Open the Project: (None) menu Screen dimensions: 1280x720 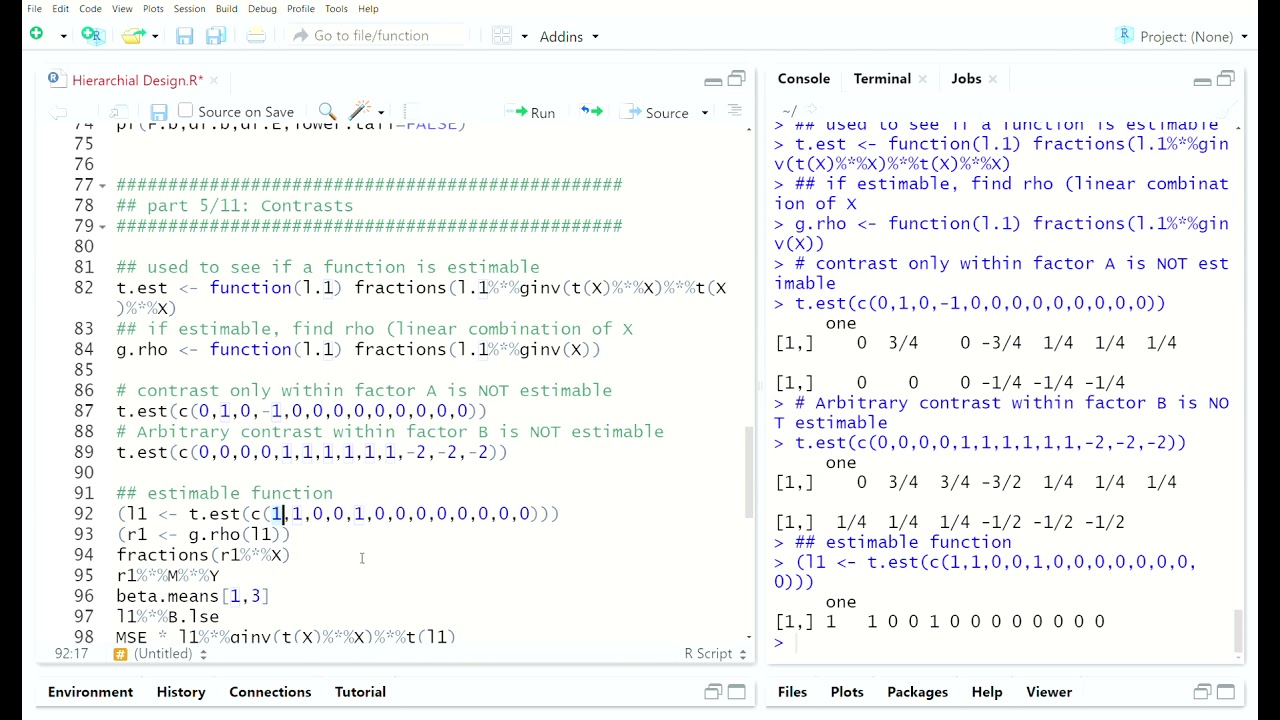click(1182, 36)
